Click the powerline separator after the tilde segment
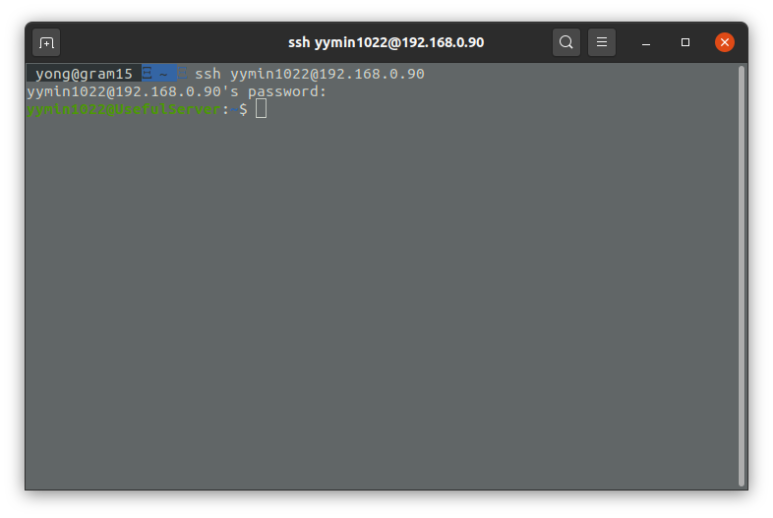Screen dimensions: 773x518 (182, 74)
